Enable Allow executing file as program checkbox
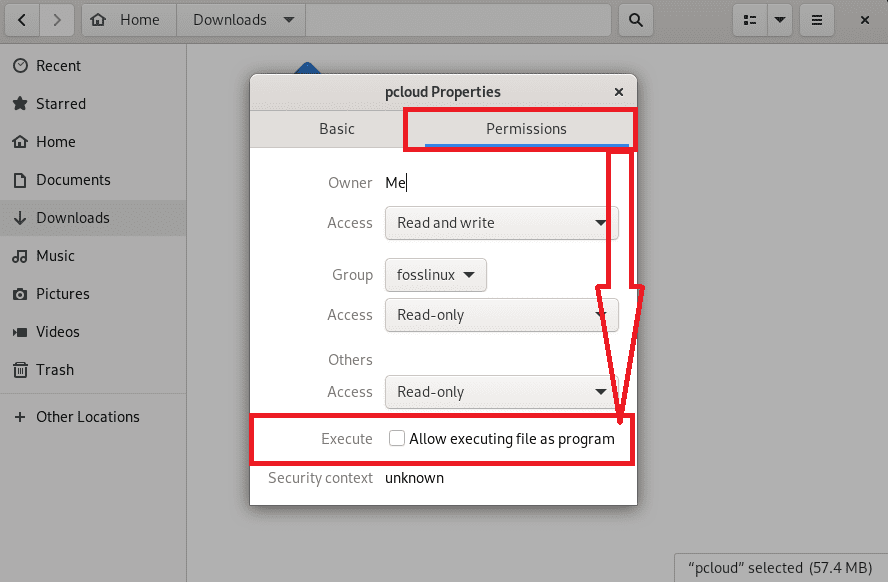The width and height of the screenshot is (888, 582). tap(397, 439)
